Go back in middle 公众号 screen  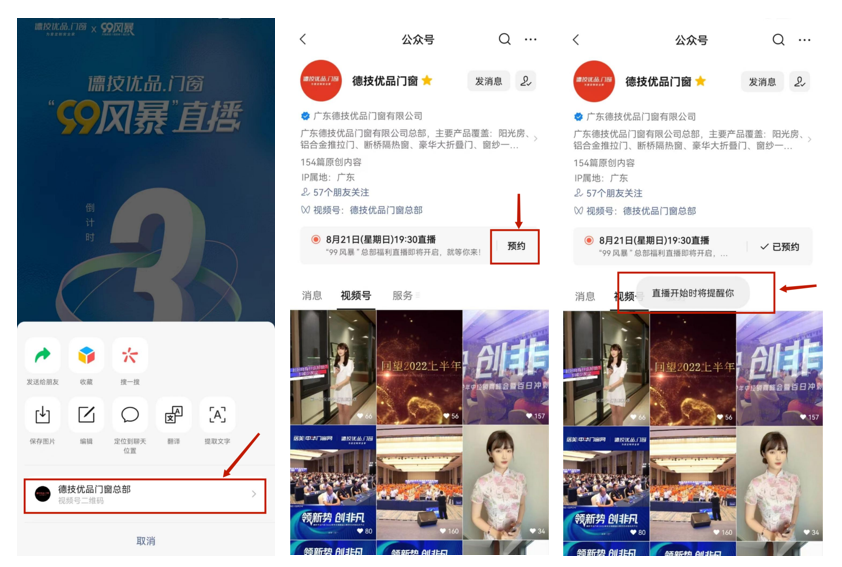[x=303, y=39]
